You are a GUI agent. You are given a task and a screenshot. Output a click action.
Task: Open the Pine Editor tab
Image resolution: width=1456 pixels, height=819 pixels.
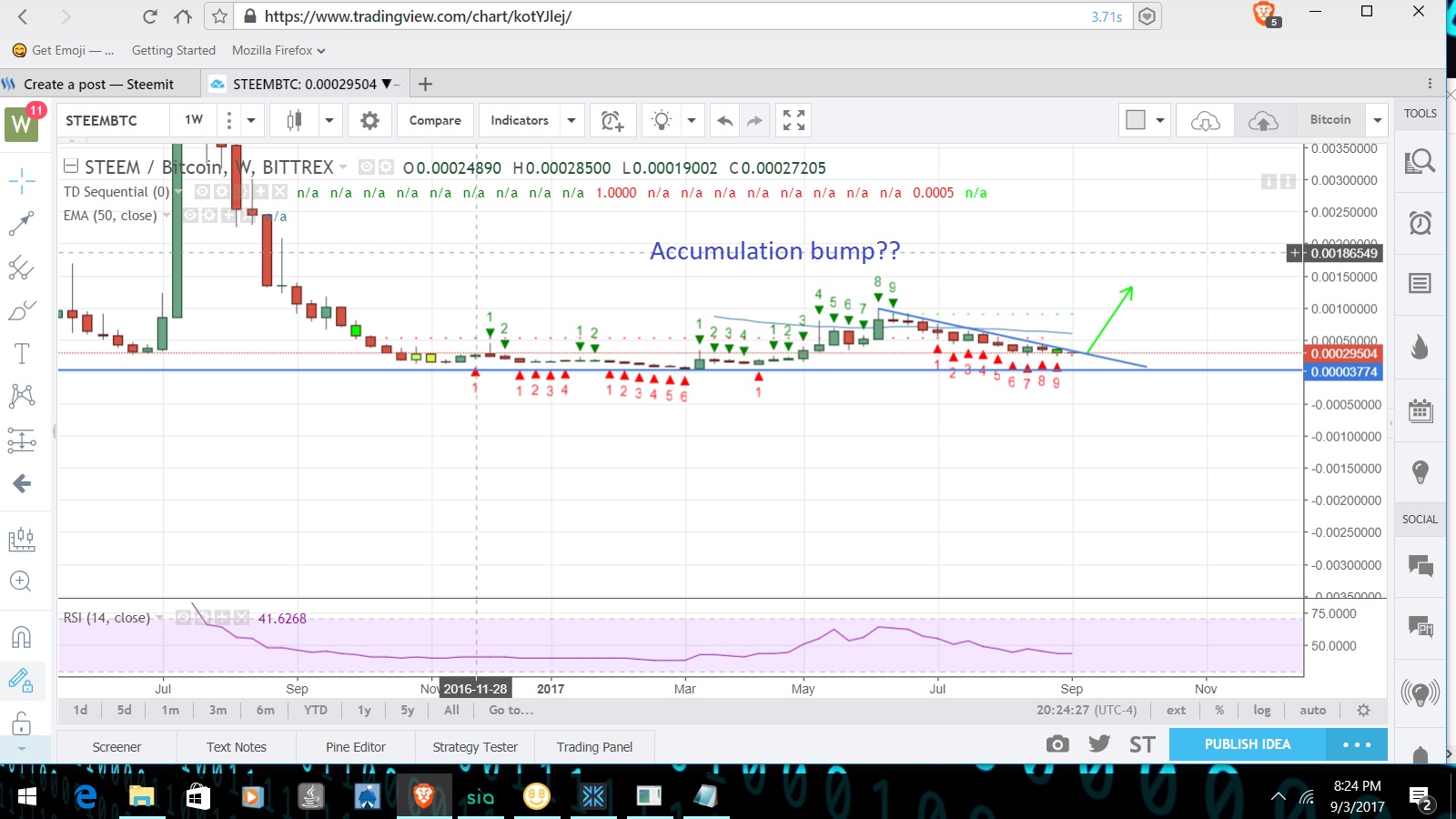point(356,747)
